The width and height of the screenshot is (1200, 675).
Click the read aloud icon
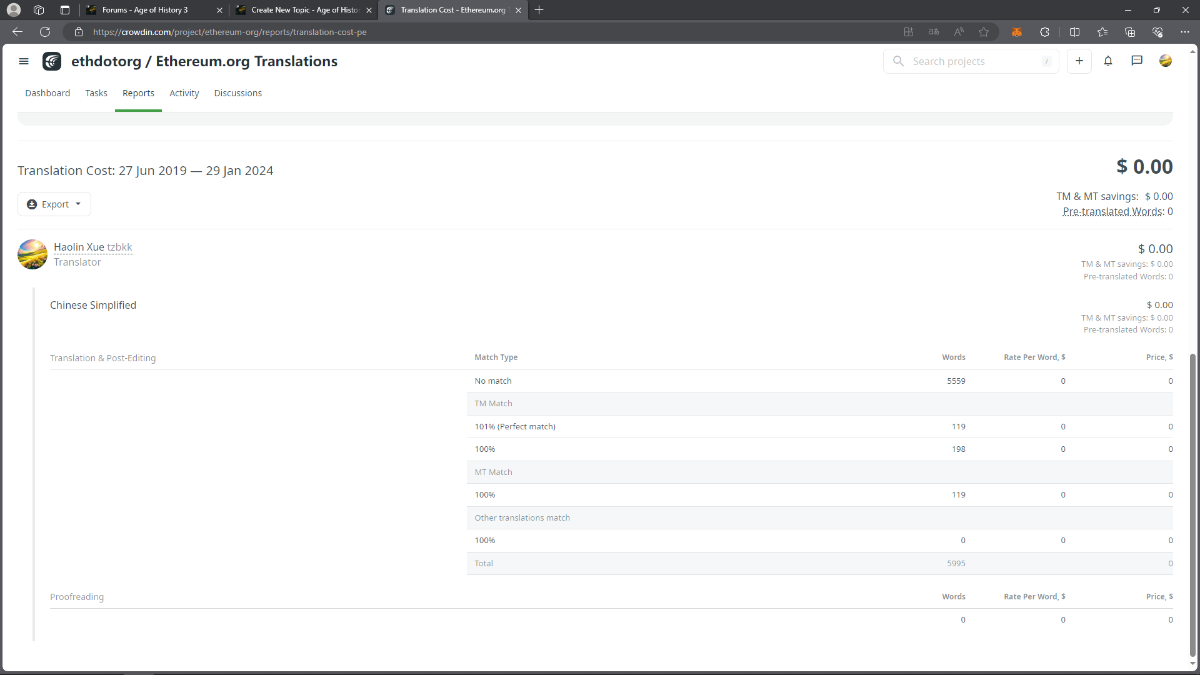959,31
